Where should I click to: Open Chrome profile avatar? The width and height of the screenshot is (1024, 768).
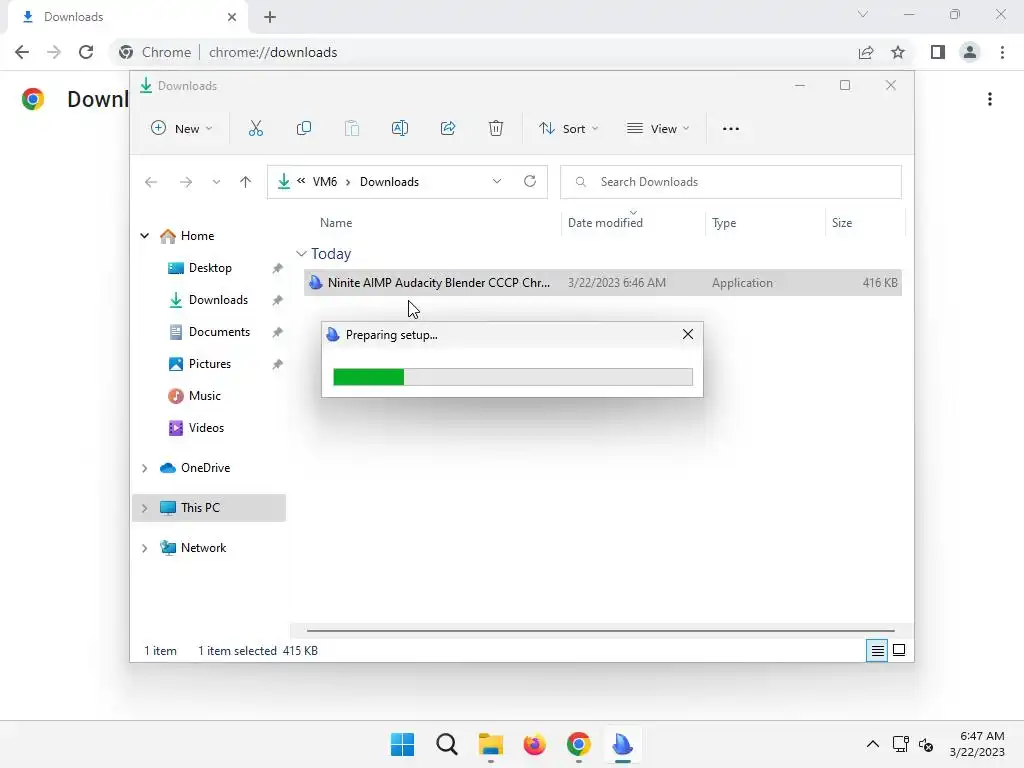point(970,52)
